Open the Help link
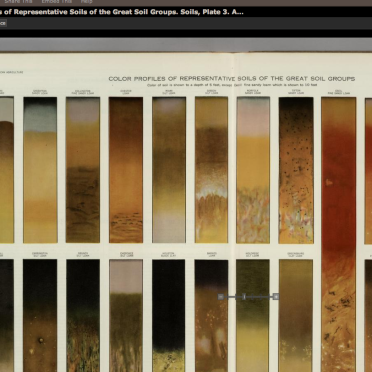This screenshot has height=372, width=372. 87,2
